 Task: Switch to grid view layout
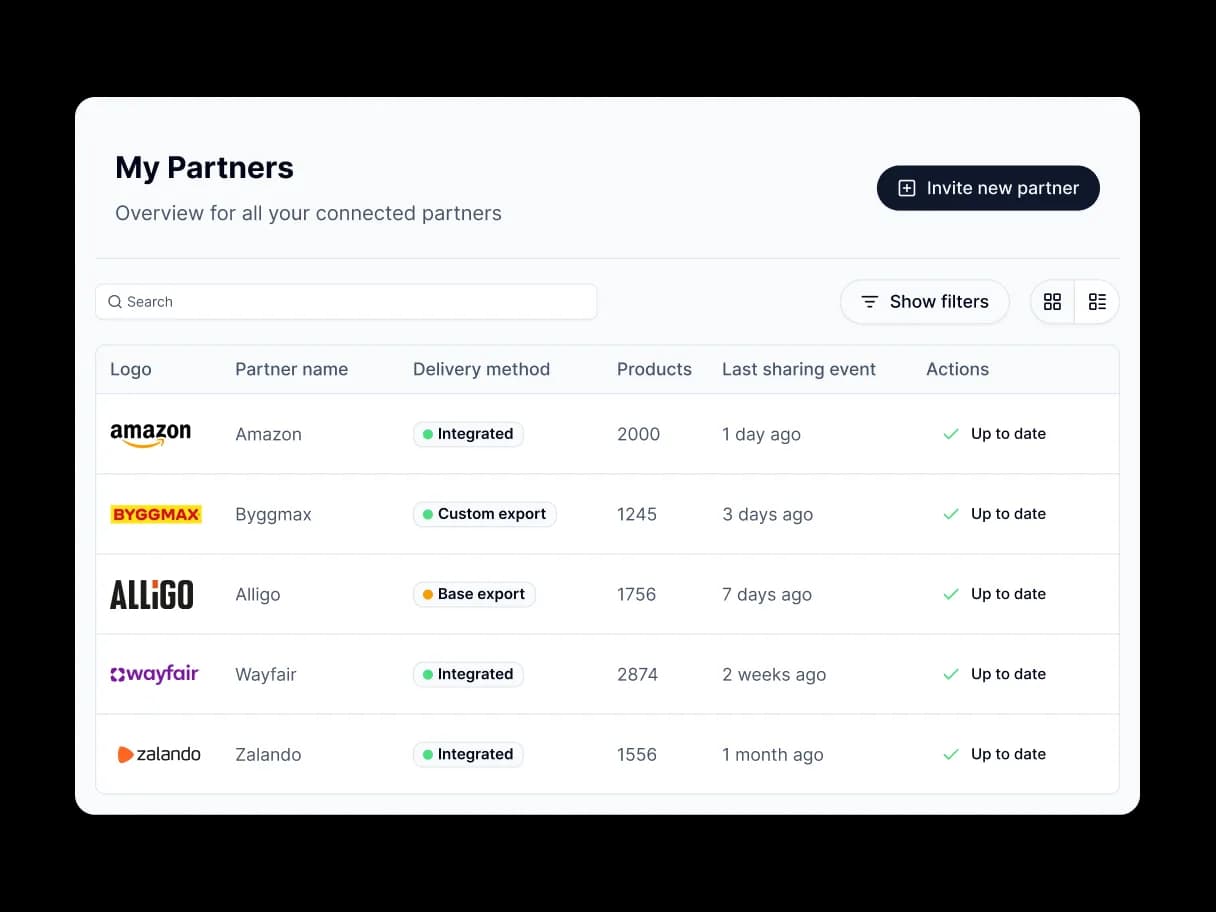[1052, 302]
